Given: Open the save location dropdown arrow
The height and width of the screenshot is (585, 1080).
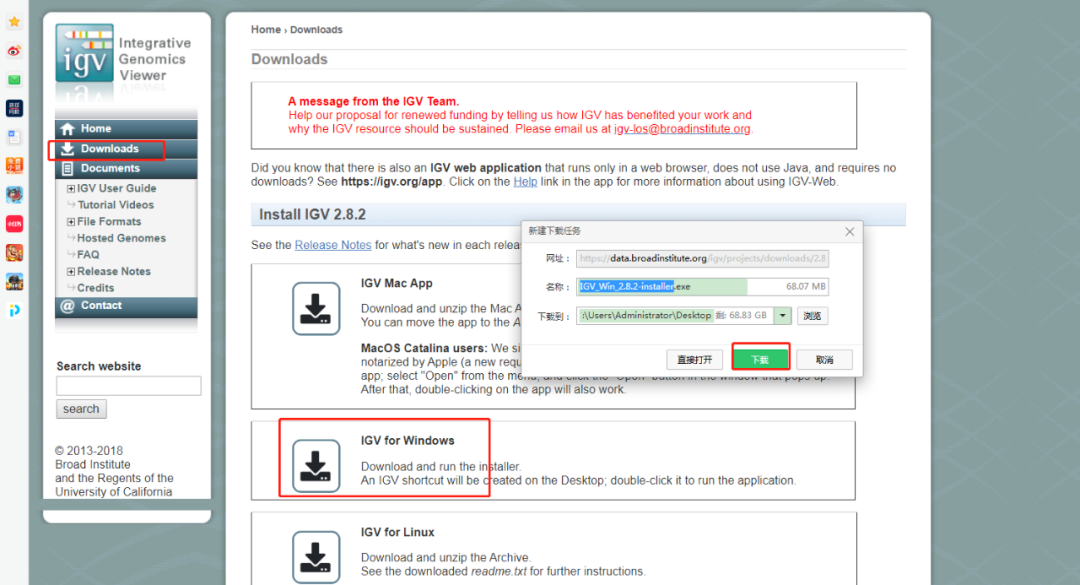Looking at the screenshot, I should pos(782,316).
